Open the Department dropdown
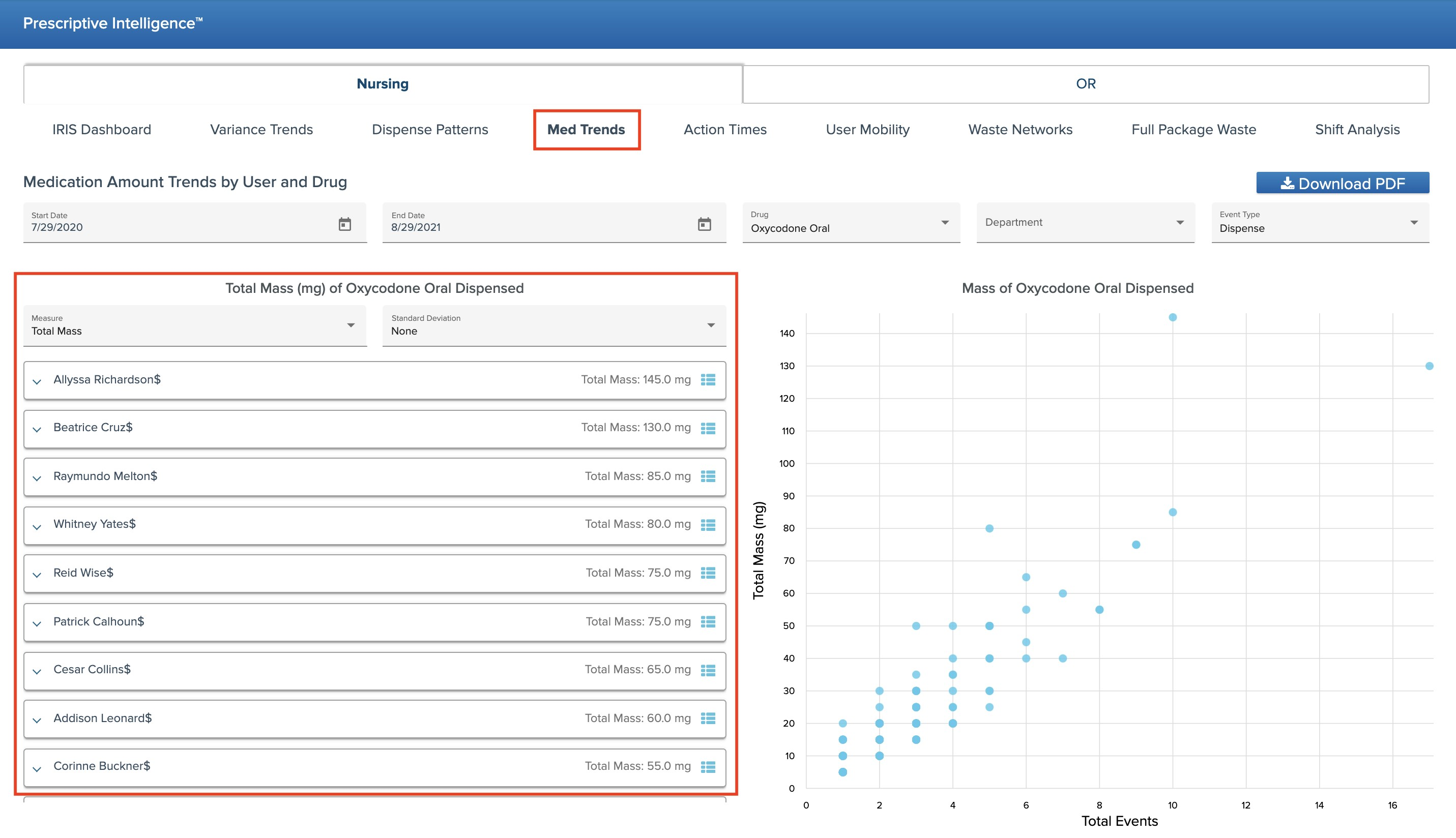The width and height of the screenshot is (1456, 838). coord(1085,223)
